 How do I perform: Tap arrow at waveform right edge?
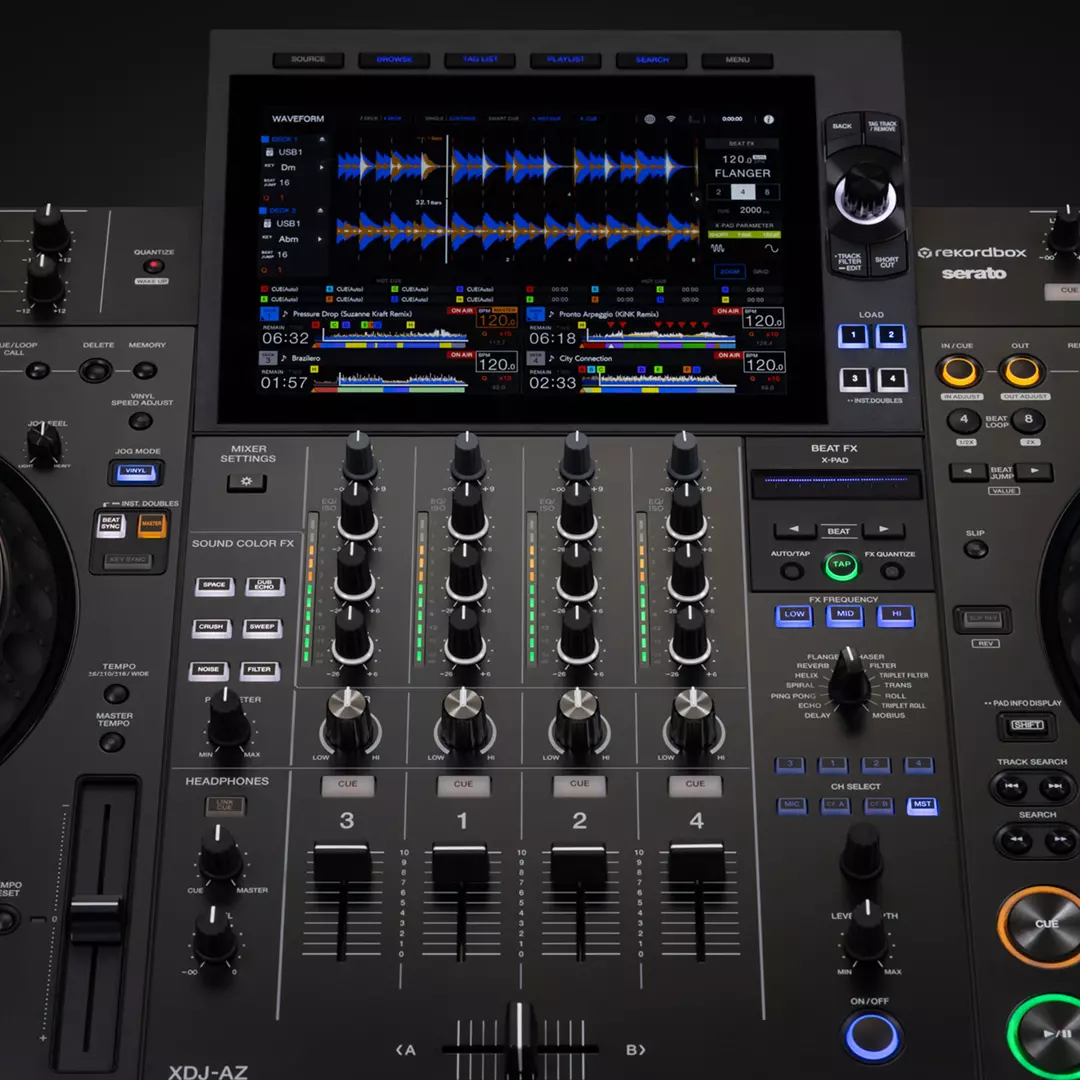point(696,199)
